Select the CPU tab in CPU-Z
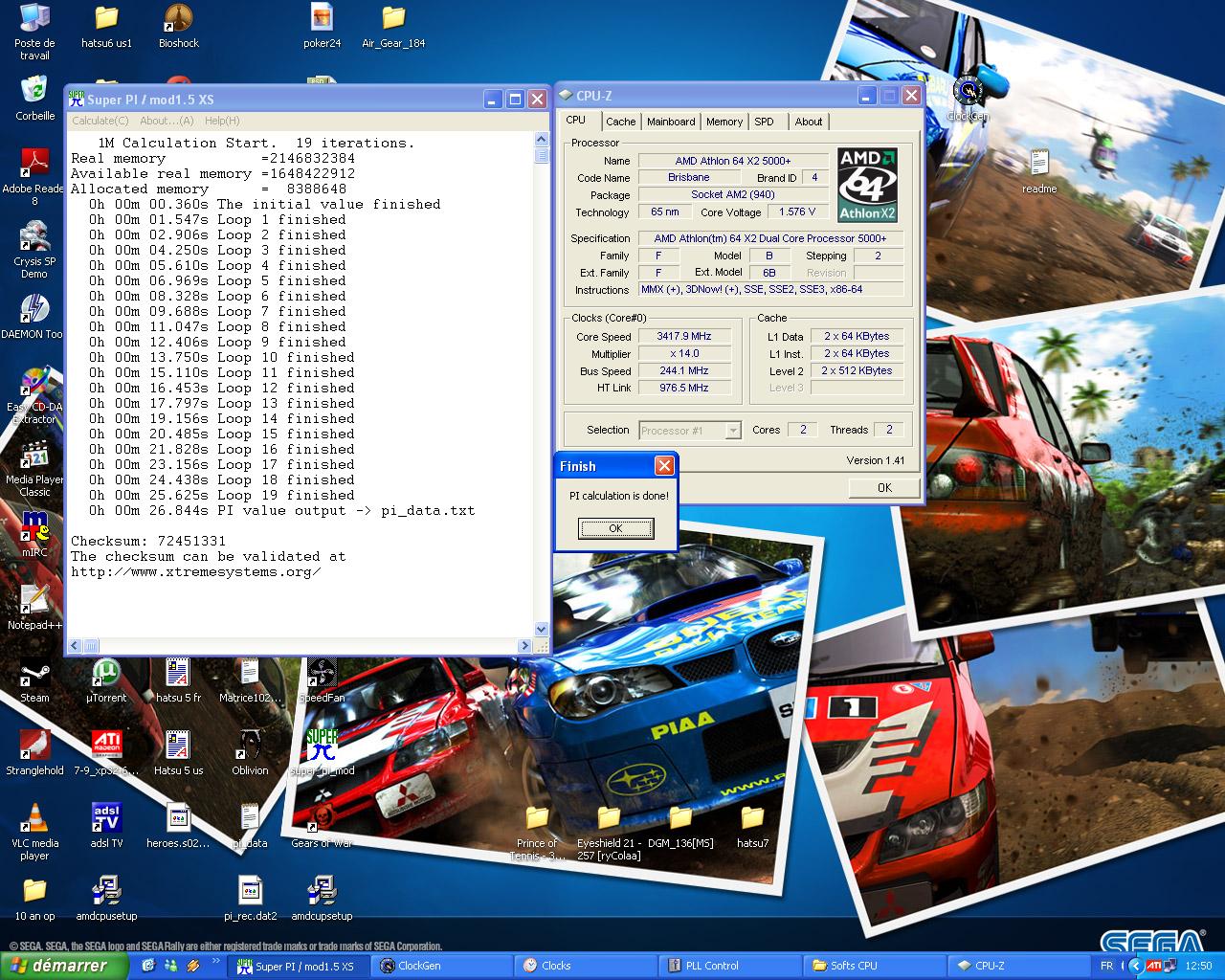This screenshot has height=980, width=1225. click(576, 120)
